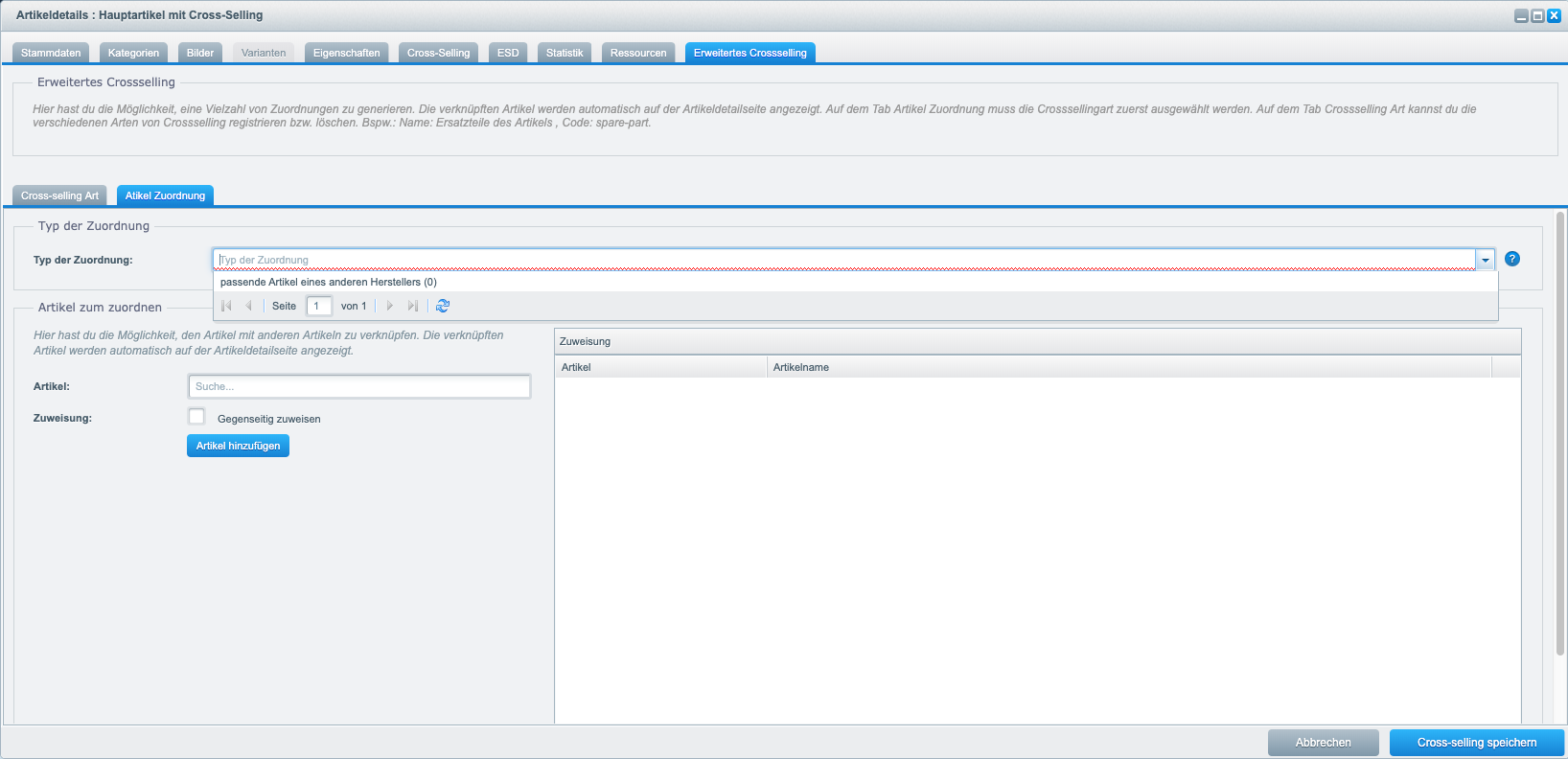The image size is (1568, 759).
Task: Open the ESD tab
Action: (508, 53)
